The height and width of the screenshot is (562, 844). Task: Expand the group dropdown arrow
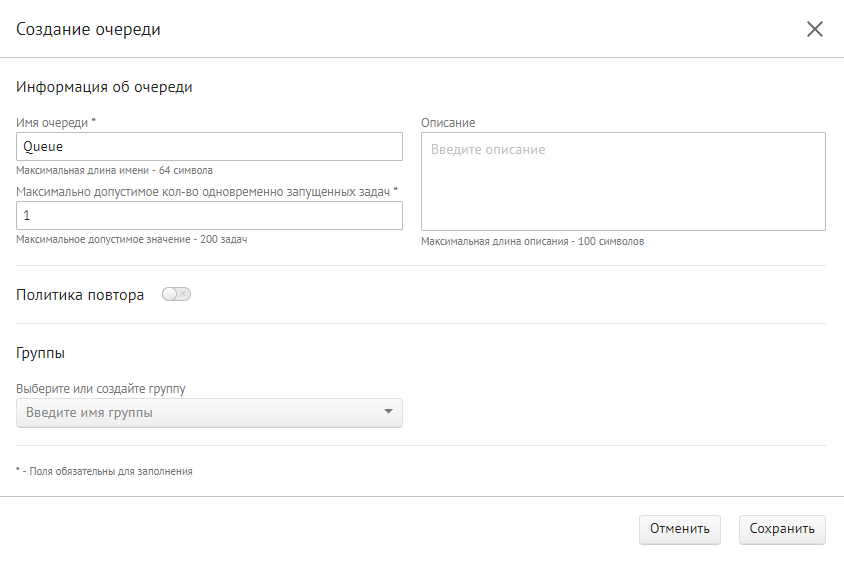(x=388, y=413)
